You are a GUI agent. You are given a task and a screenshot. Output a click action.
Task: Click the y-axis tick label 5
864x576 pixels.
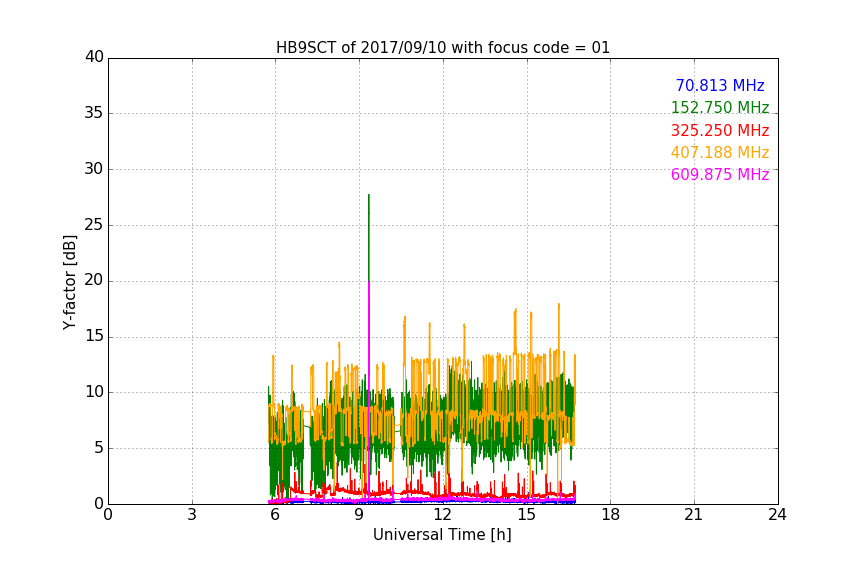click(x=99, y=448)
